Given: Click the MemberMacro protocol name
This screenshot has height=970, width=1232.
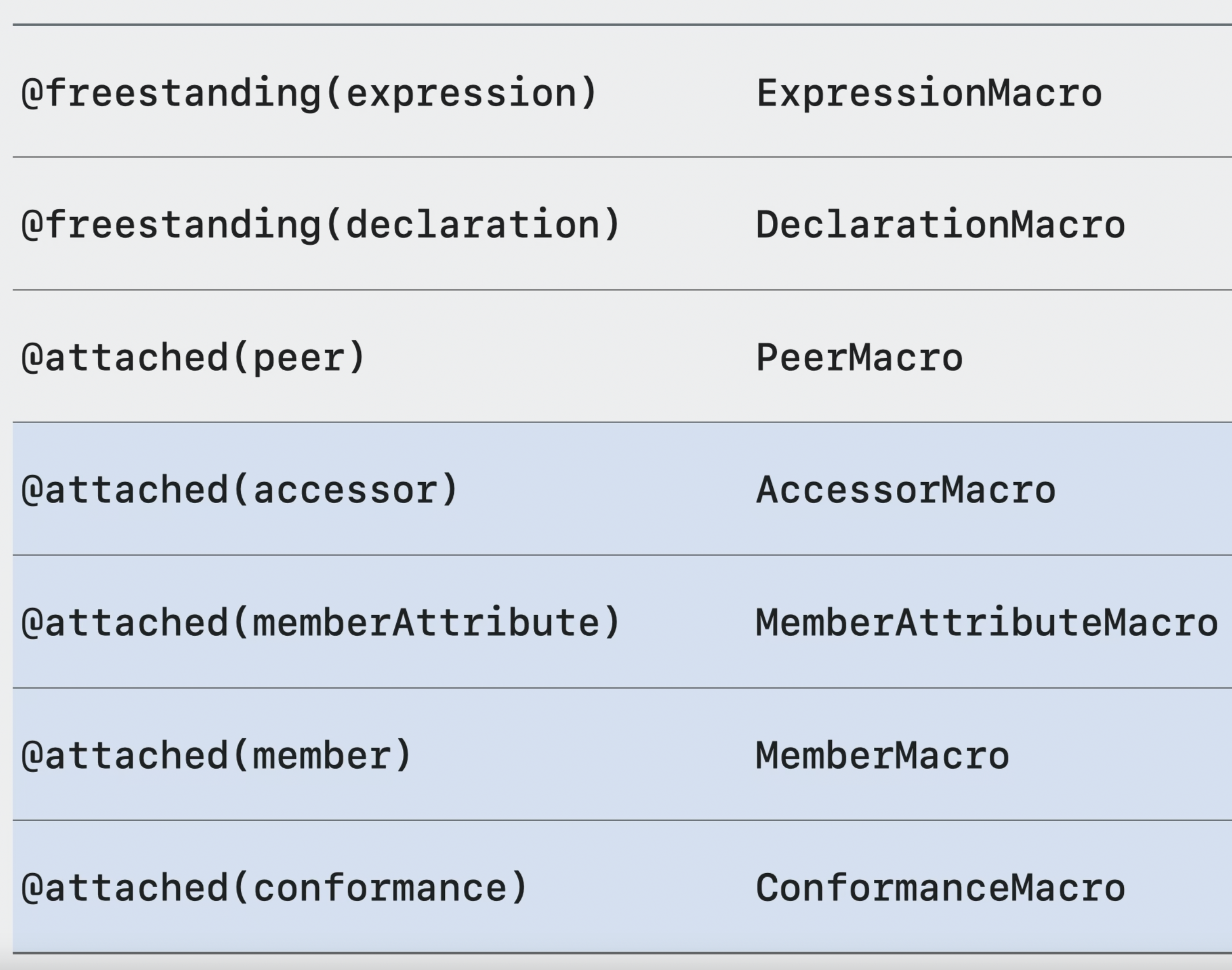Looking at the screenshot, I should pyautogui.click(x=883, y=756).
